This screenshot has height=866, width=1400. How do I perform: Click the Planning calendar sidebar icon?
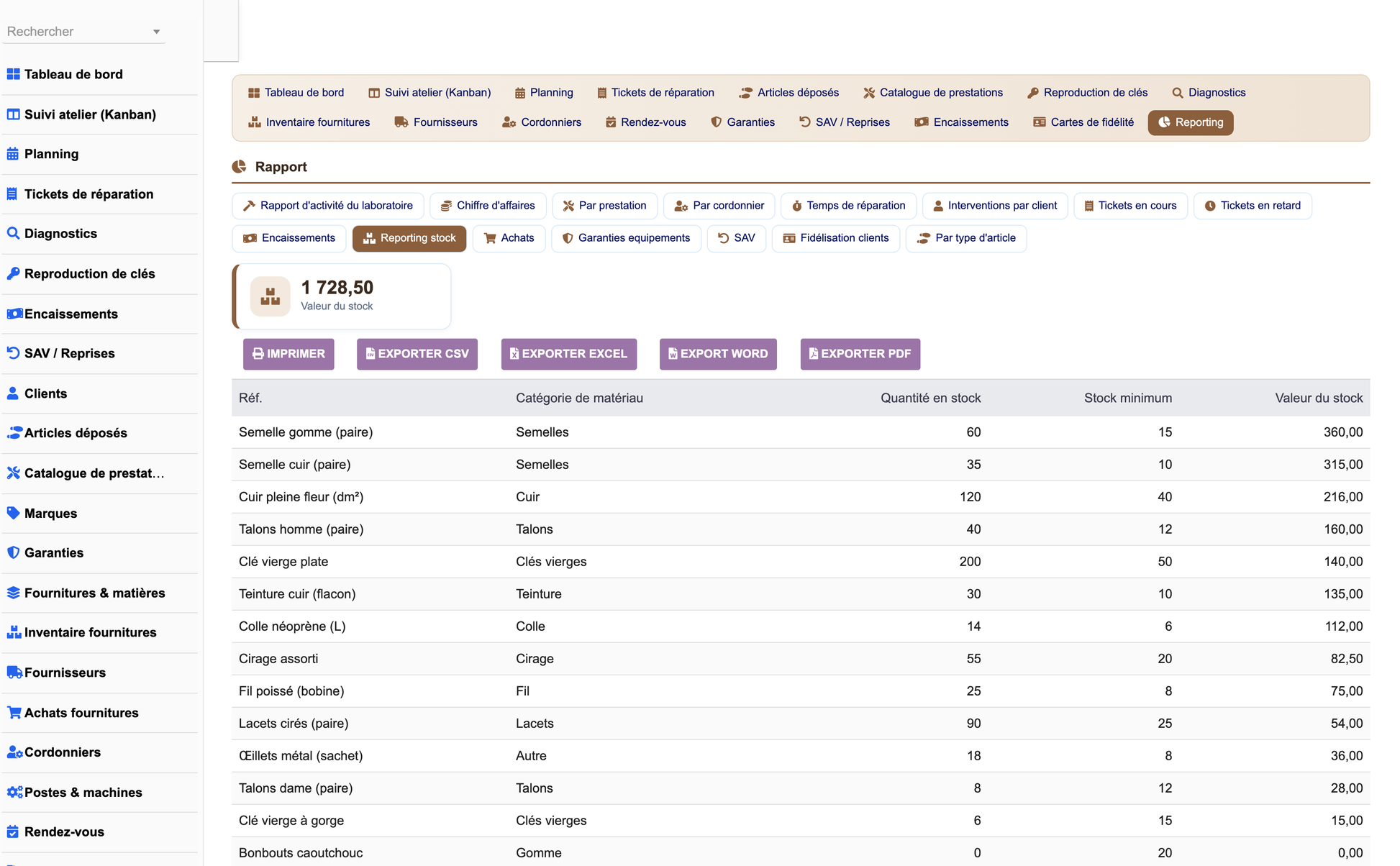click(x=13, y=154)
